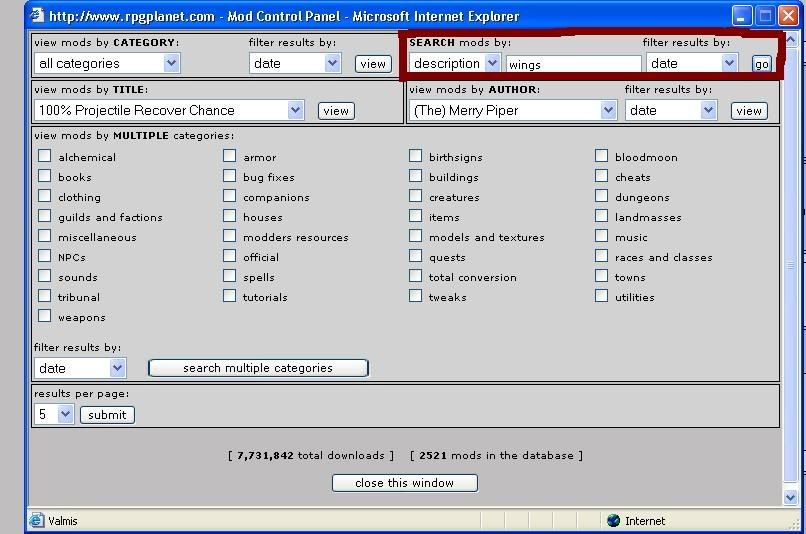This screenshot has width=806, height=534.
Task: Tick the companions checkbox
Action: (229, 196)
